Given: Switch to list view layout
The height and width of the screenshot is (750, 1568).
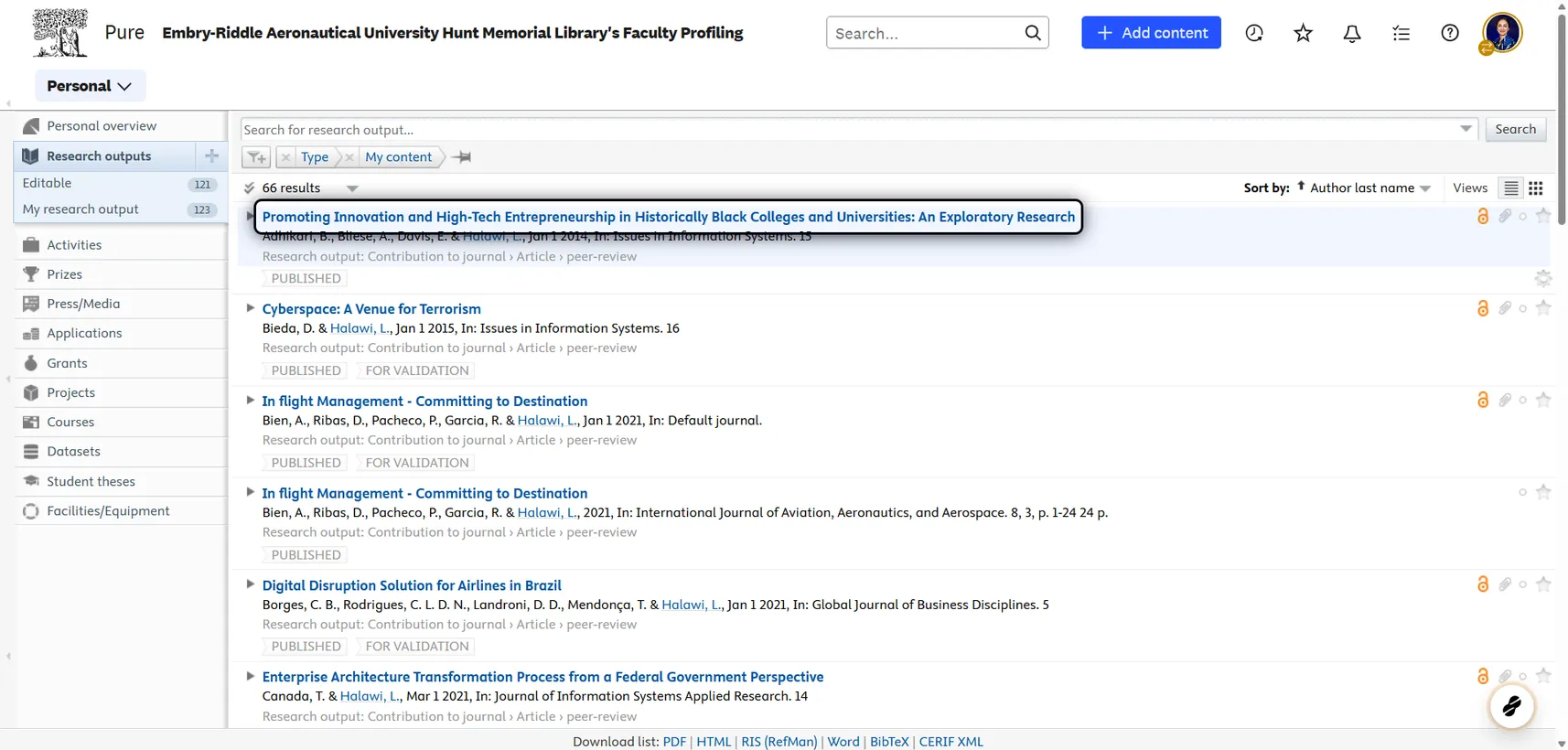Looking at the screenshot, I should [x=1511, y=187].
